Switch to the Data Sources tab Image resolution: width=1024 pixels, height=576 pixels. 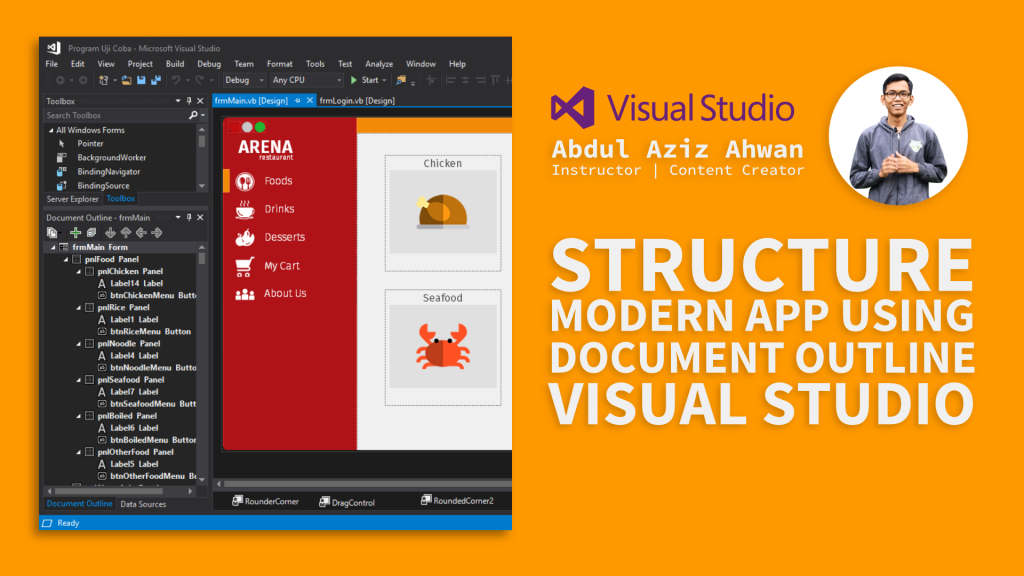[143, 504]
